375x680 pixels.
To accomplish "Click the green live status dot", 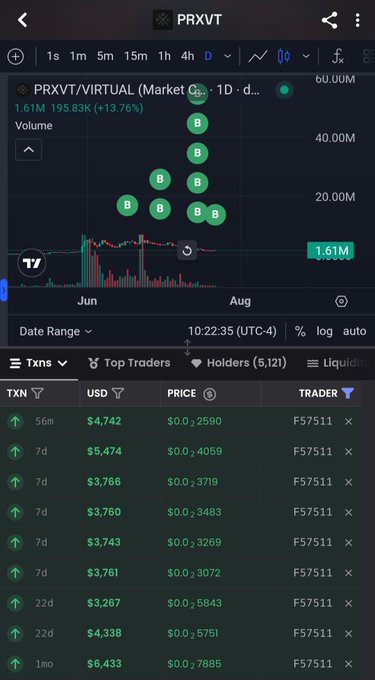I will [x=284, y=90].
